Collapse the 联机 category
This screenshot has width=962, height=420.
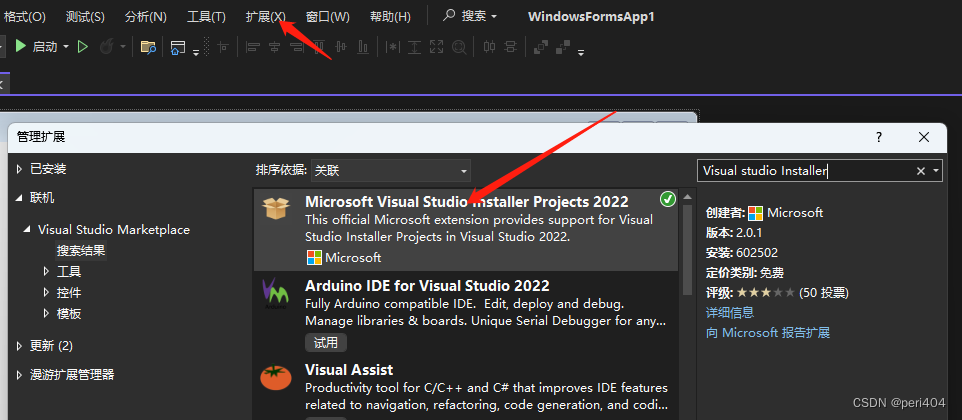point(19,197)
